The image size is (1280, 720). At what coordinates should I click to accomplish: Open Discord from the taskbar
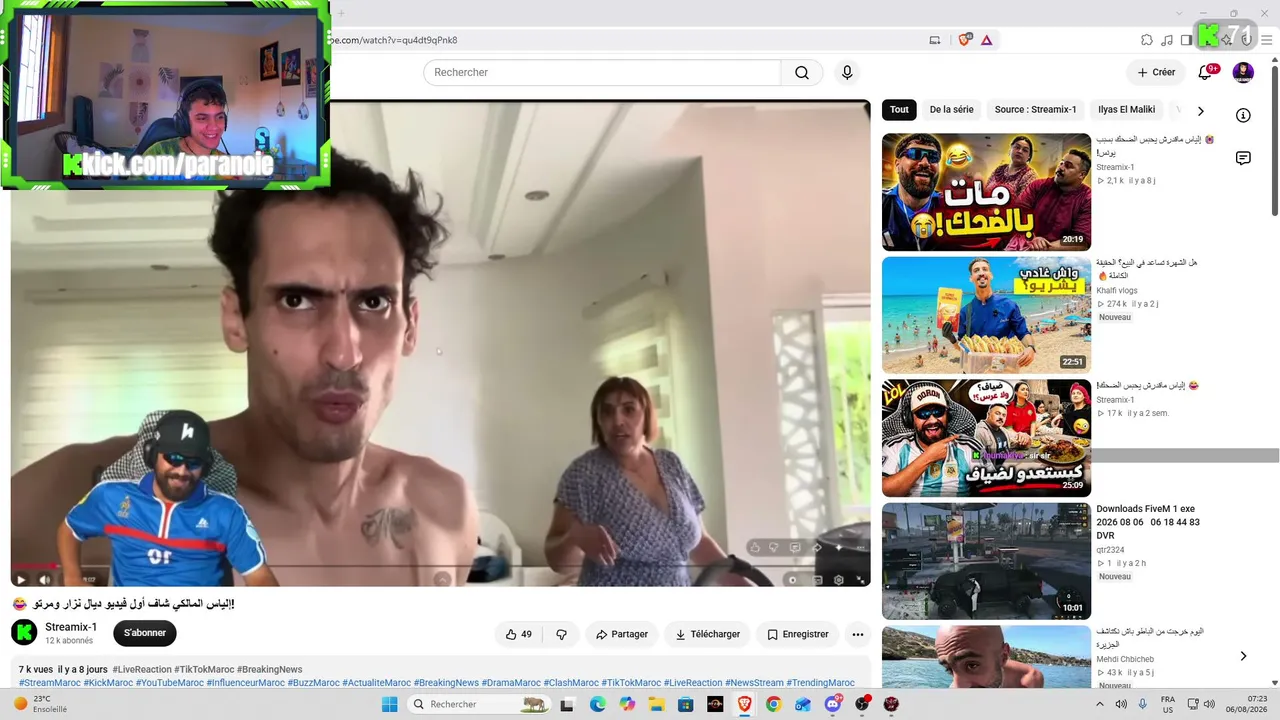click(833, 704)
